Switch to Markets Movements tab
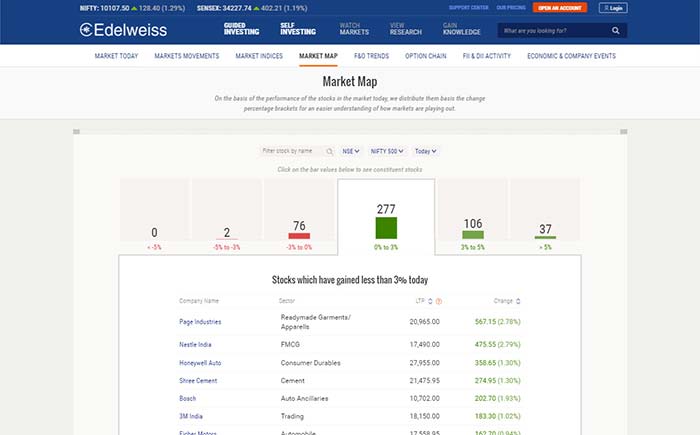The height and width of the screenshot is (435, 700). (x=187, y=56)
